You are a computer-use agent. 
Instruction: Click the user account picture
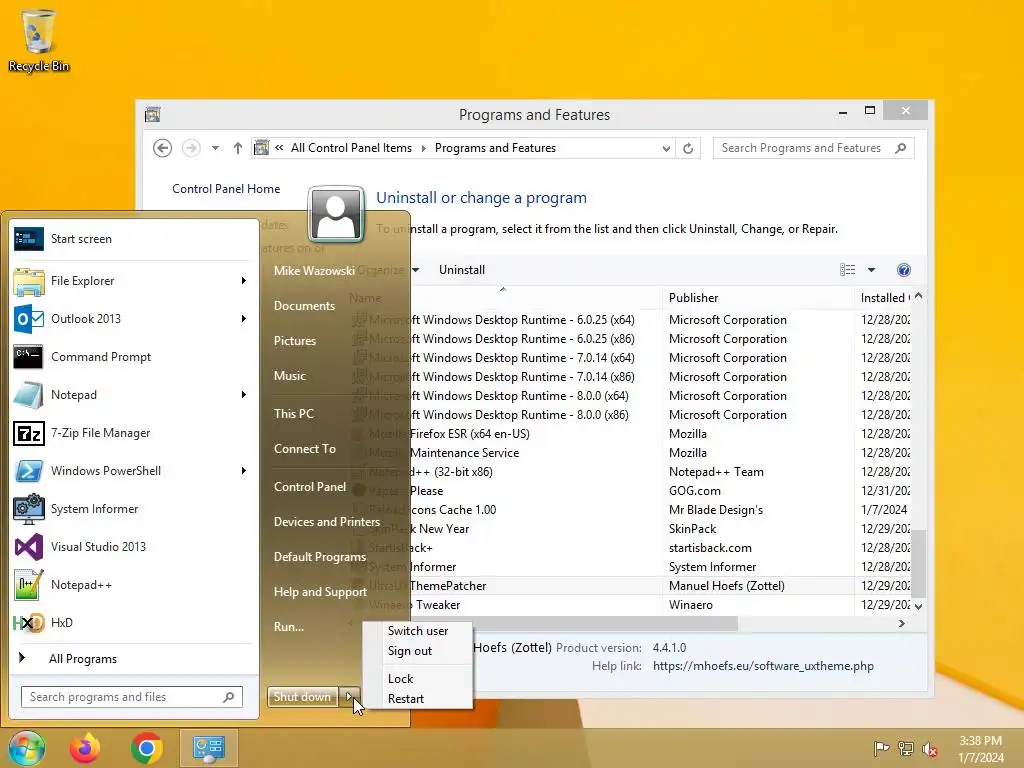click(336, 214)
